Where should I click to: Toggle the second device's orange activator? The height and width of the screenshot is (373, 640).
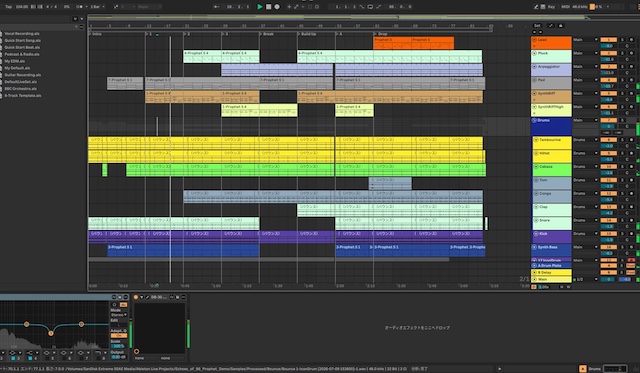click(136, 297)
